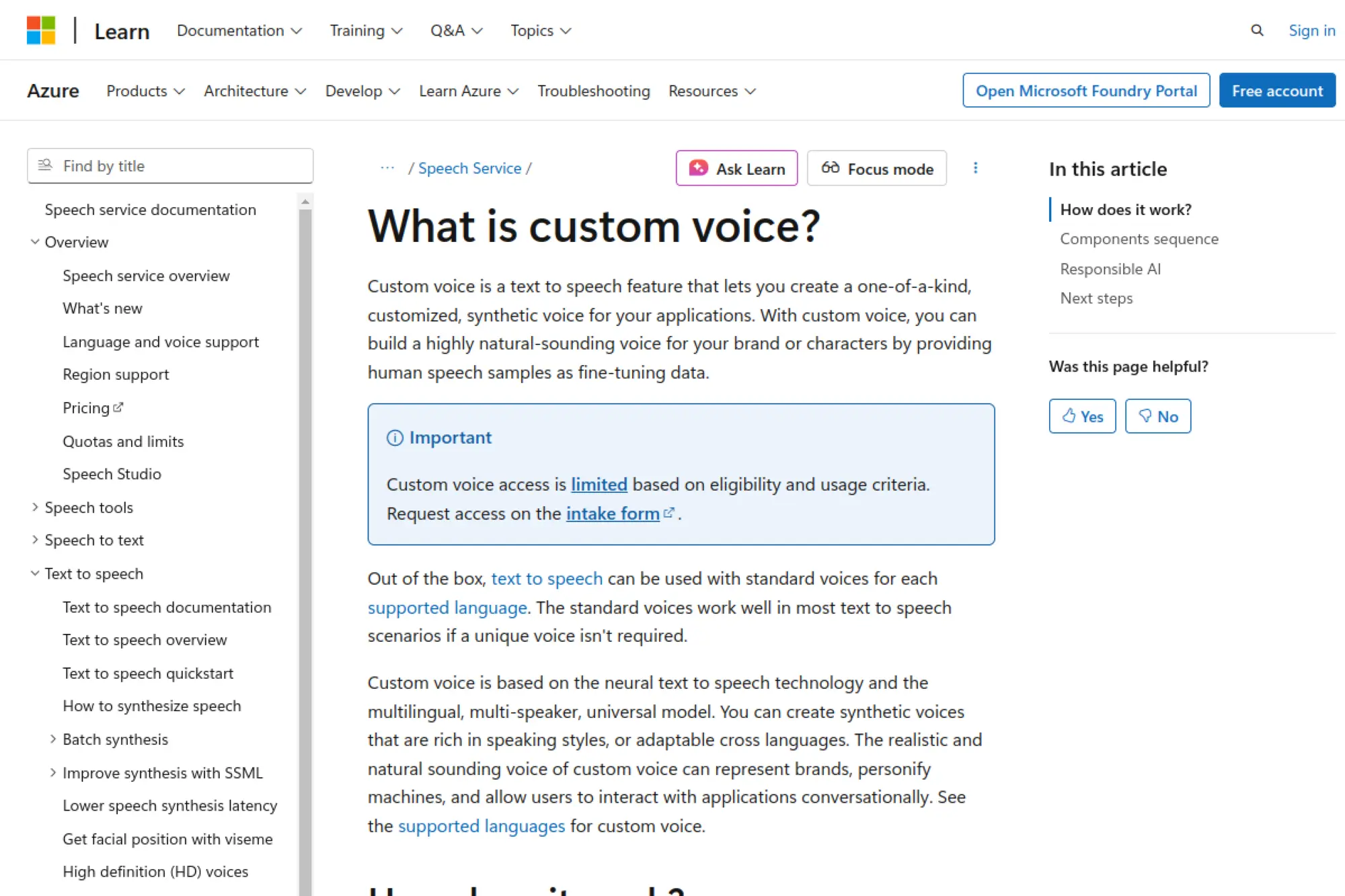Open search with the magnifying glass icon
Screen dimensions: 1345x896
(1256, 30)
